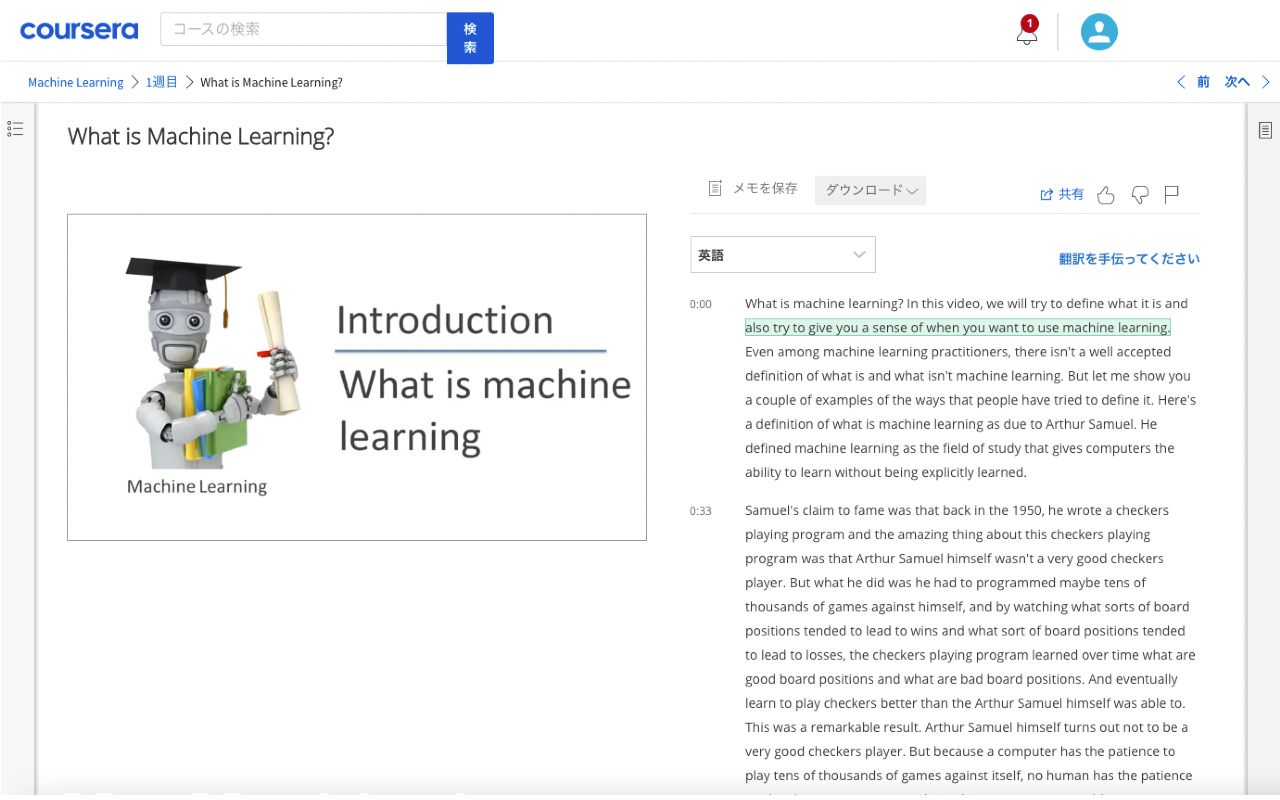
Task: Open the 翻訳を手伝ってください translation link
Action: [1129, 258]
